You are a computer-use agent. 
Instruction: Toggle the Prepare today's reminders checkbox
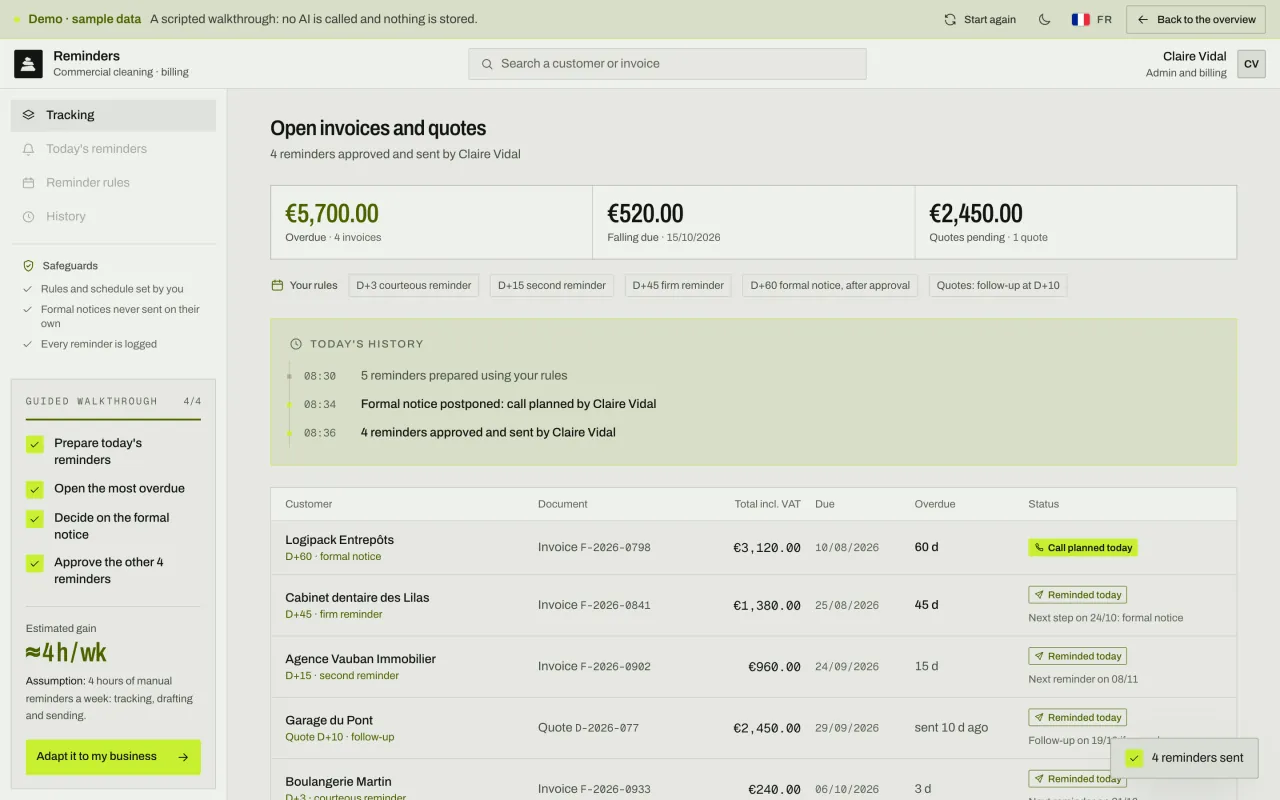35,444
